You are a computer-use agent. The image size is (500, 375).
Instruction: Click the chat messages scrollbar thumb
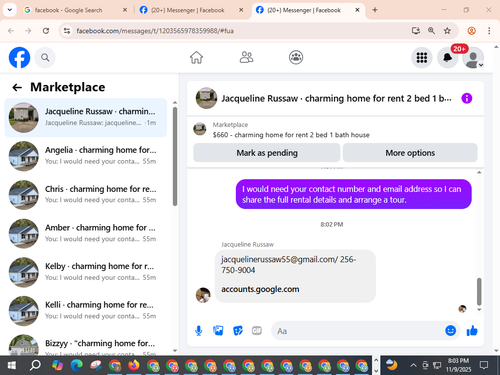[479, 292]
